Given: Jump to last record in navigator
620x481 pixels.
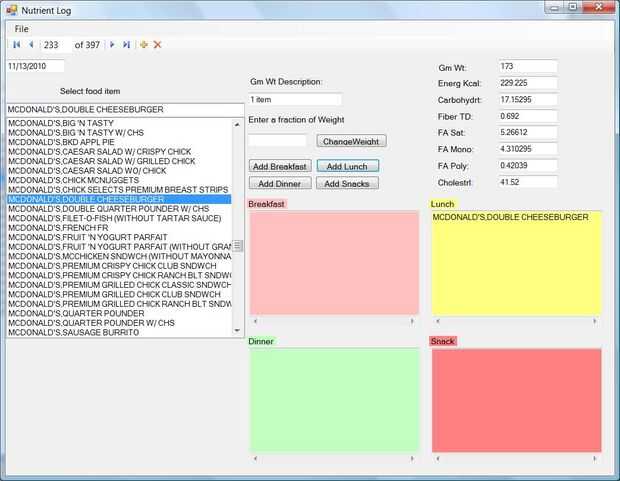Looking at the screenshot, I should tap(126, 45).
